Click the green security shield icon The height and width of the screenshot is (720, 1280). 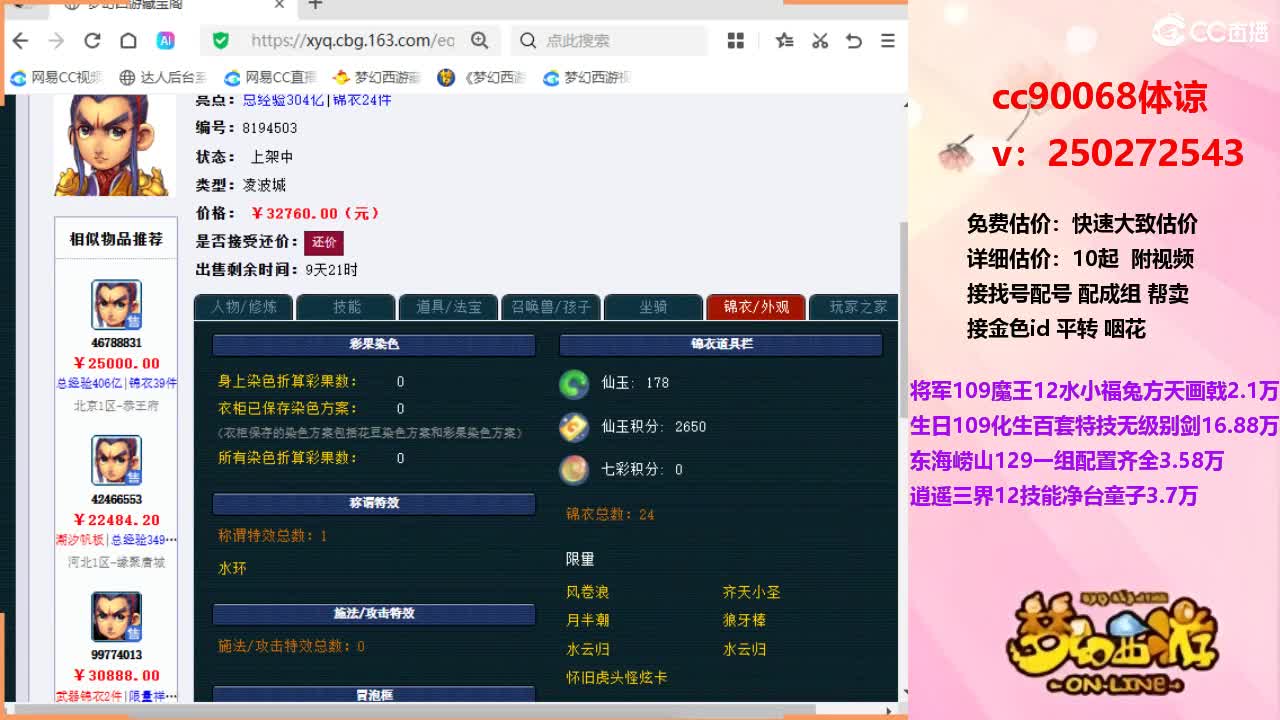[221, 41]
